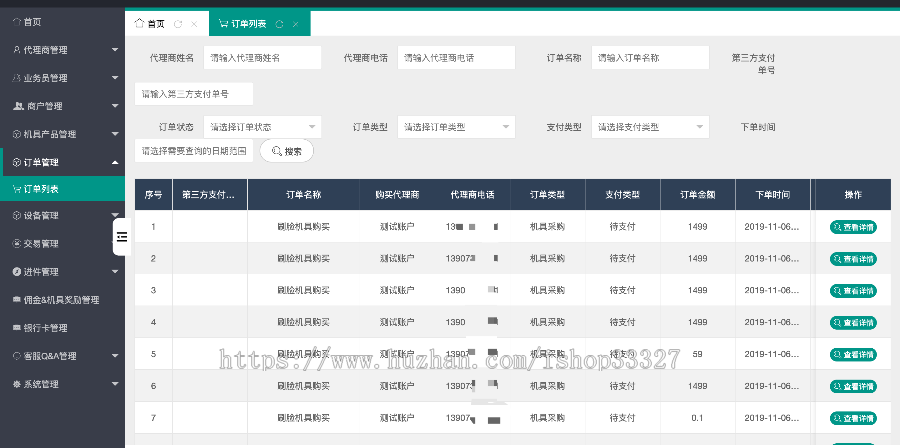This screenshot has height=448, width=900.
Task: View details for order row 7
Action: 853,418
